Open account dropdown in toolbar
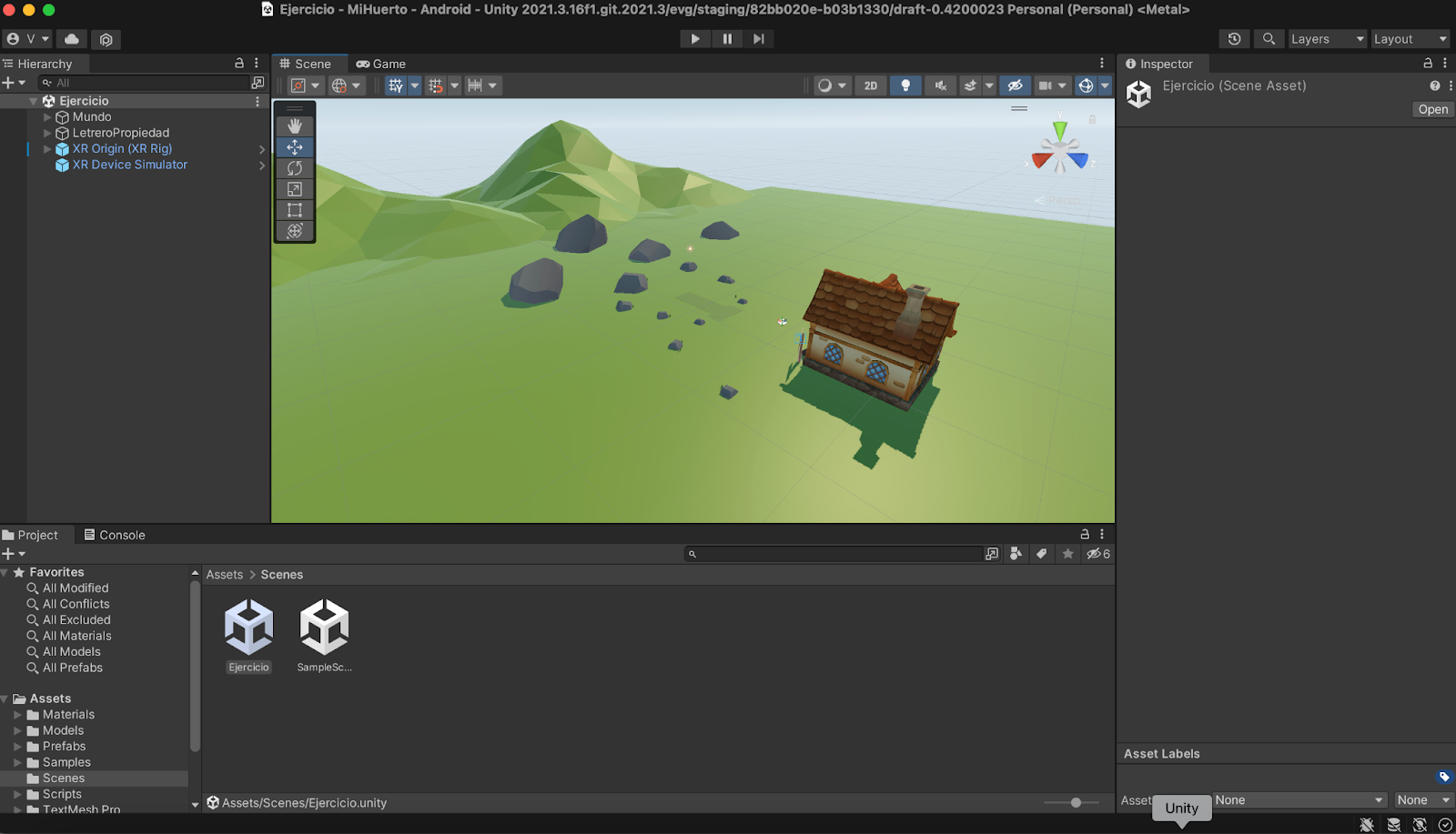The width and height of the screenshot is (1456, 834). click(x=27, y=39)
